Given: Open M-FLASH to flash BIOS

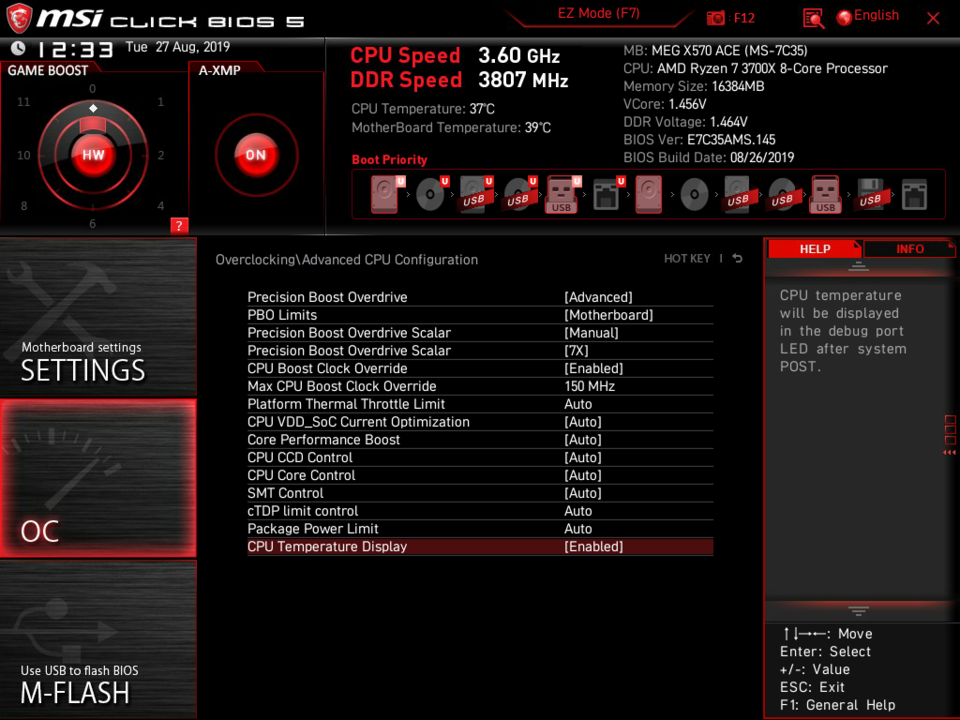Looking at the screenshot, I should coord(98,639).
